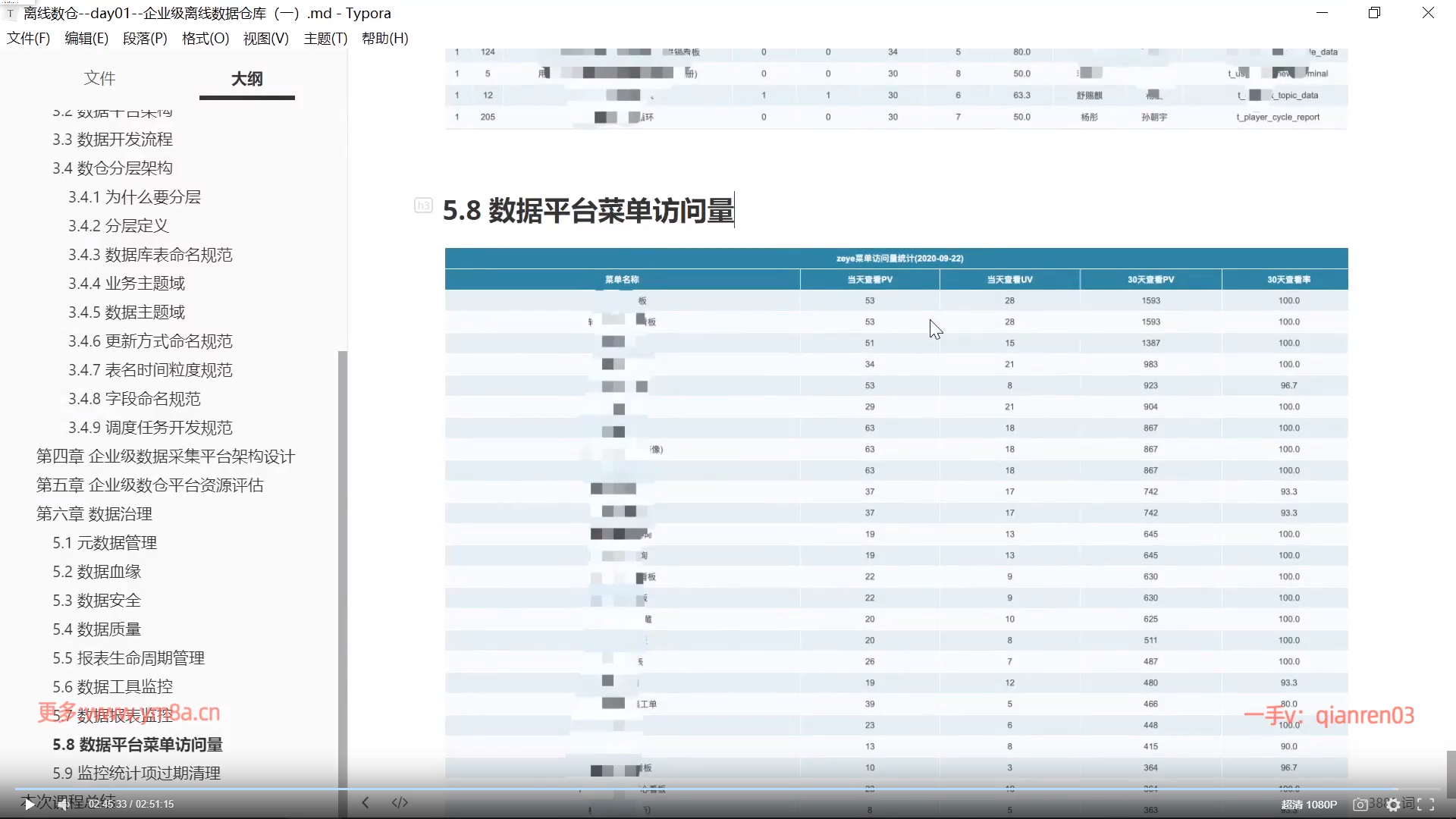Image resolution: width=1456 pixels, height=819 pixels.
Task: Go to 5.2 数据血缘 in outline
Action: (97, 572)
